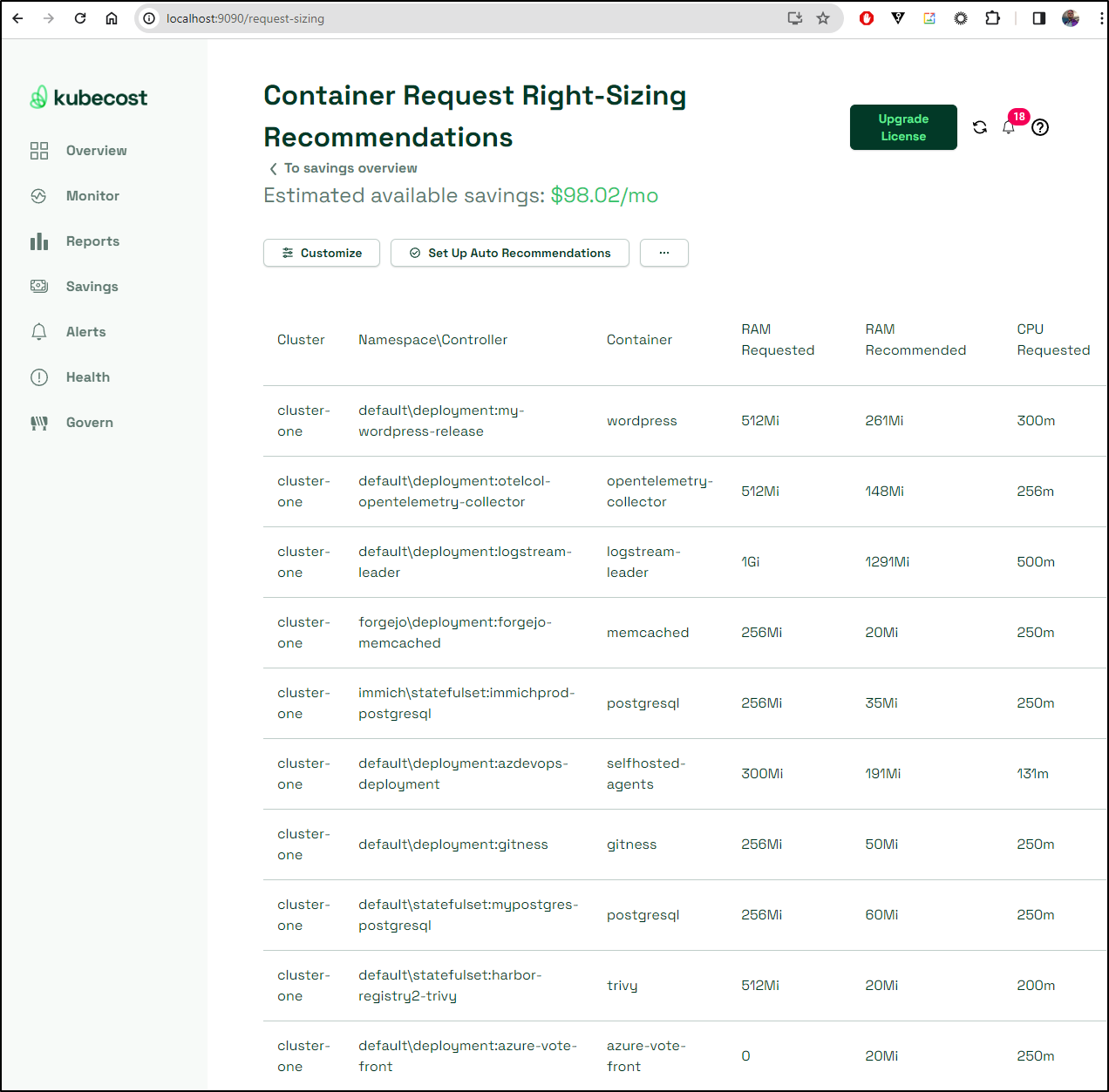Image resolution: width=1109 pixels, height=1092 pixels.
Task: Open notifications bell with 18 badge
Action: pos(1010,126)
